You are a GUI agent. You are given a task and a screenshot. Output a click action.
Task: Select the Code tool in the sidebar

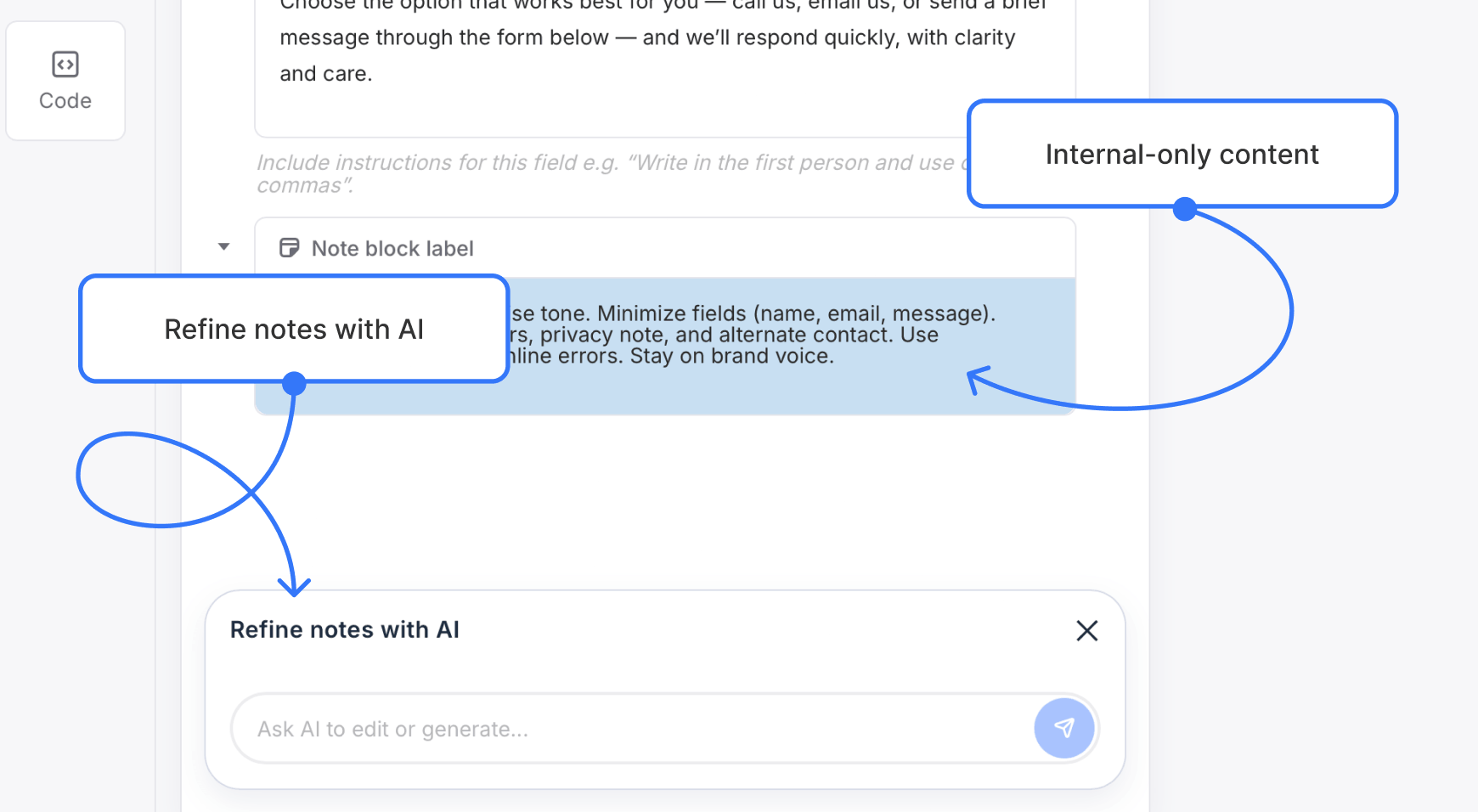(65, 80)
